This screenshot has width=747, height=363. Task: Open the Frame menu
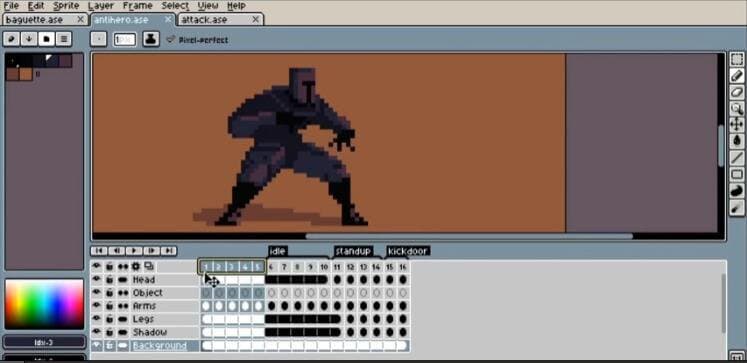pos(138,6)
